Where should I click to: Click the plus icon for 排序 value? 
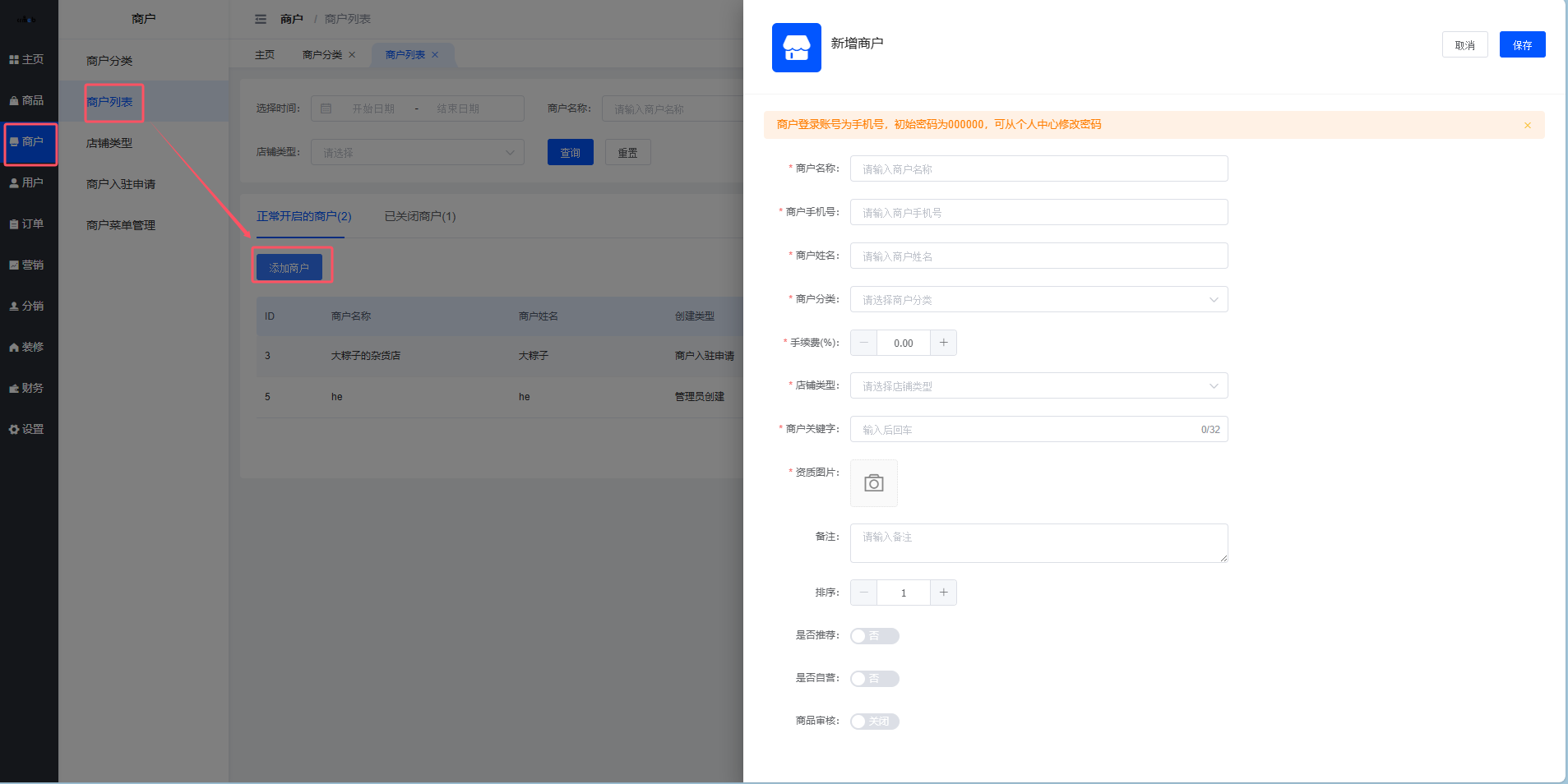pyautogui.click(x=943, y=593)
